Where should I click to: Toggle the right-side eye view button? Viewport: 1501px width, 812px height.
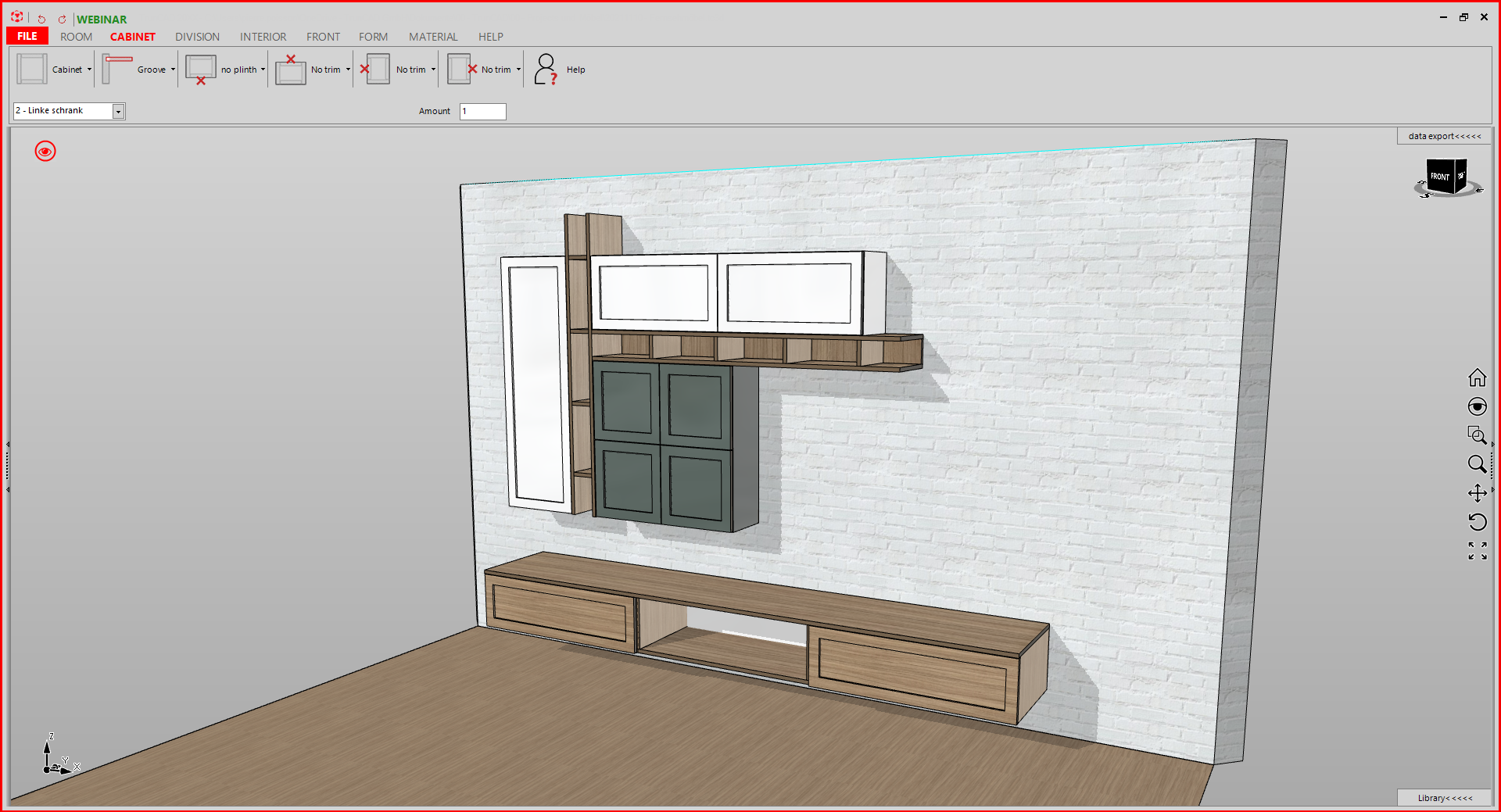tap(1477, 406)
